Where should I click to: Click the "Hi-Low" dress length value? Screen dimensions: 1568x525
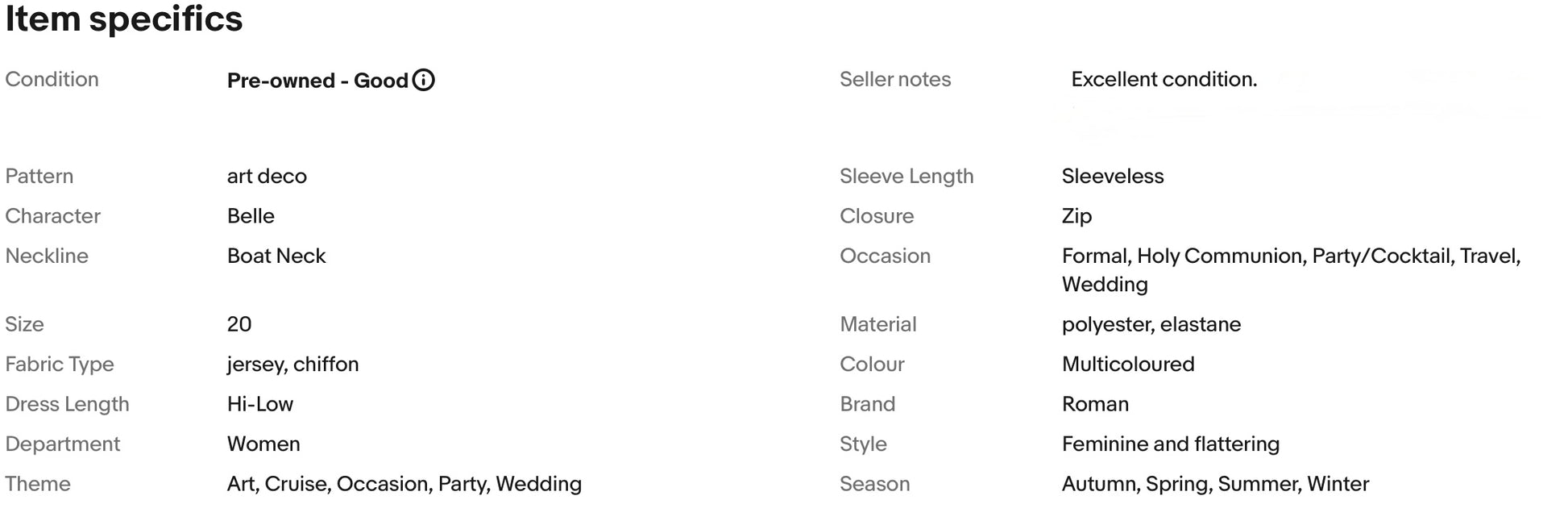point(260,404)
